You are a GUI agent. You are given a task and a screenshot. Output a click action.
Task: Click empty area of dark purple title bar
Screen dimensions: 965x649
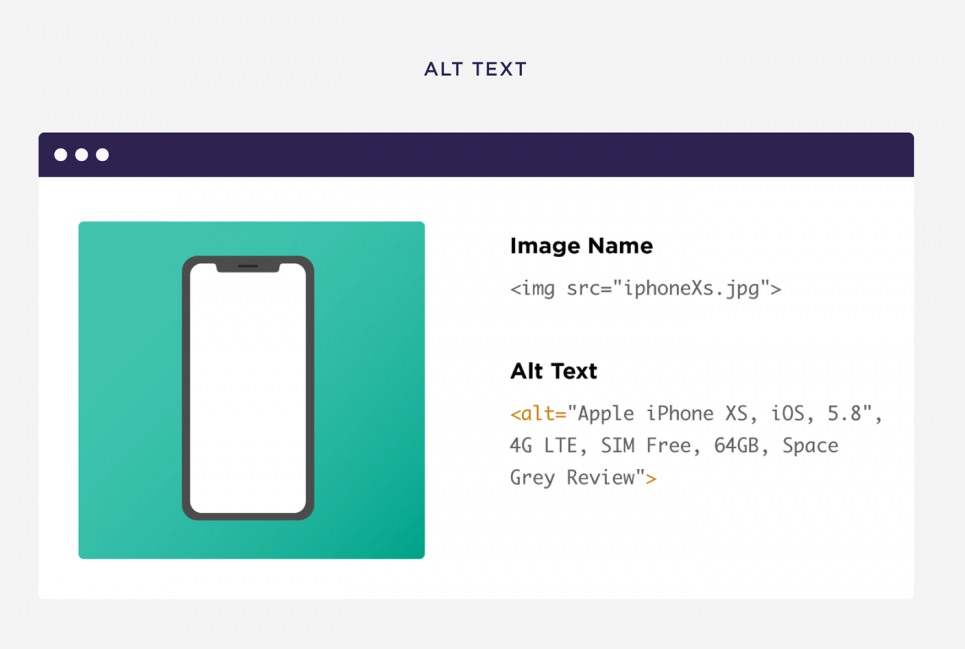coord(500,155)
